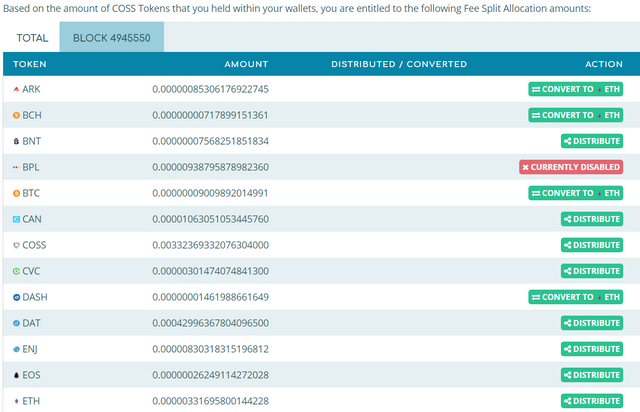Switch to the TOTAL tab
The height and width of the screenshot is (412, 640).
[x=32, y=38]
